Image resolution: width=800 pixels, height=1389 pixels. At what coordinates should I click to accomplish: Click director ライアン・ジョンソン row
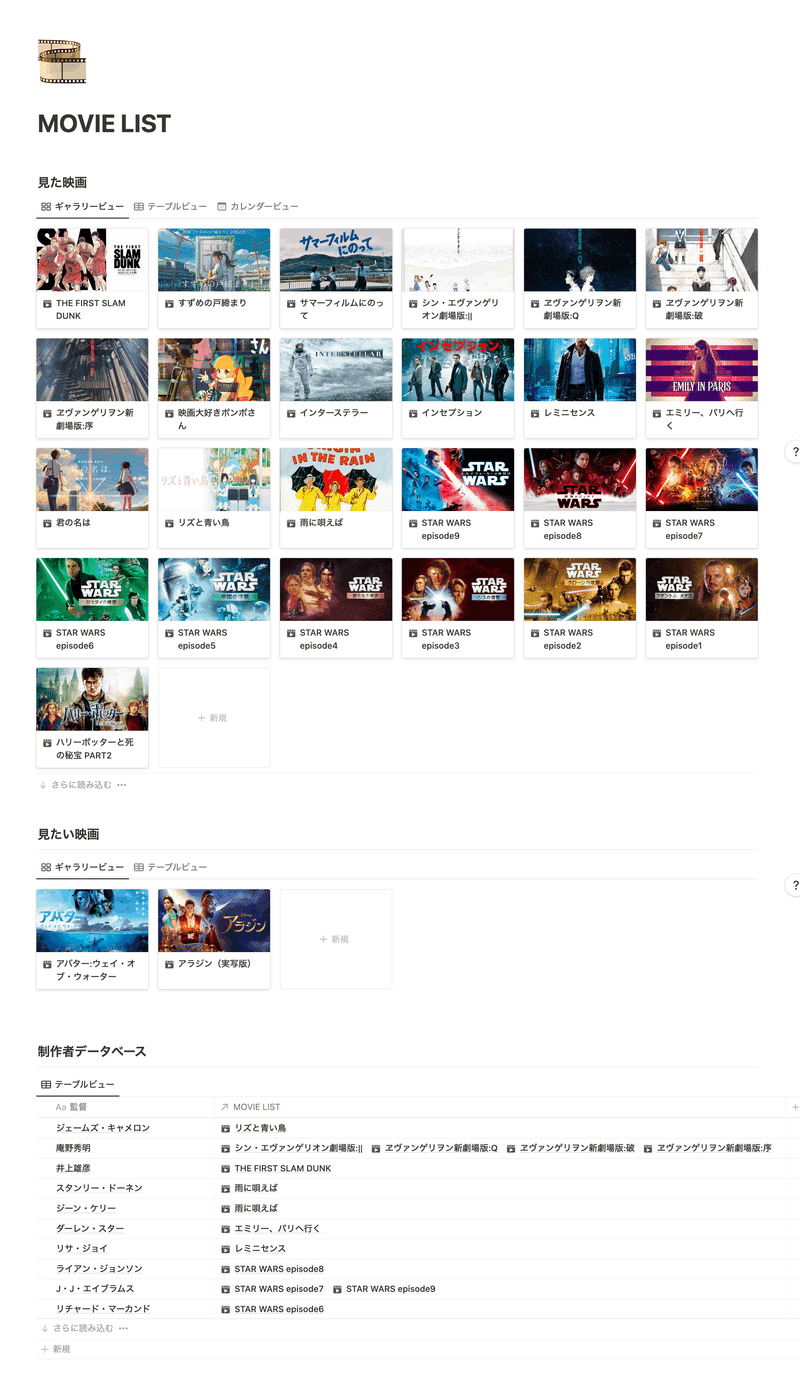[99, 1269]
